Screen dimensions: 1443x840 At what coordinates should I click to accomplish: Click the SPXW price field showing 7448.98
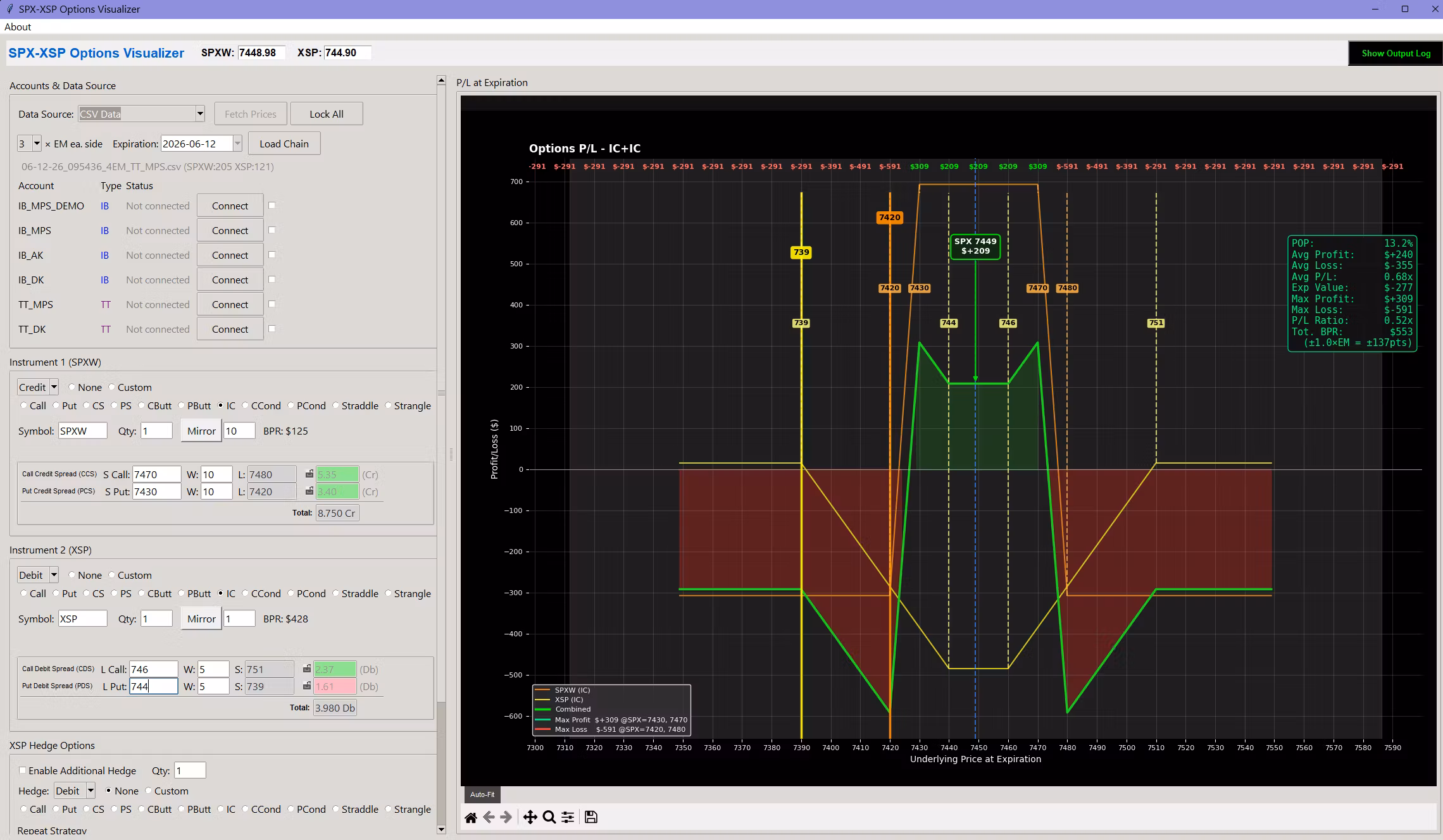[261, 52]
